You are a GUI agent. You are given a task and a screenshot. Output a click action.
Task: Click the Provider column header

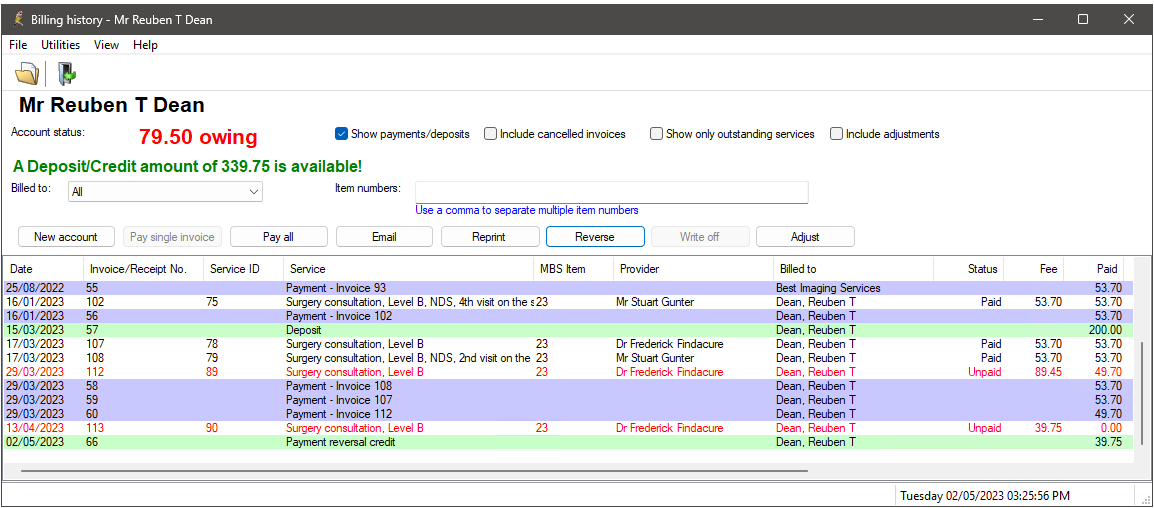693,269
